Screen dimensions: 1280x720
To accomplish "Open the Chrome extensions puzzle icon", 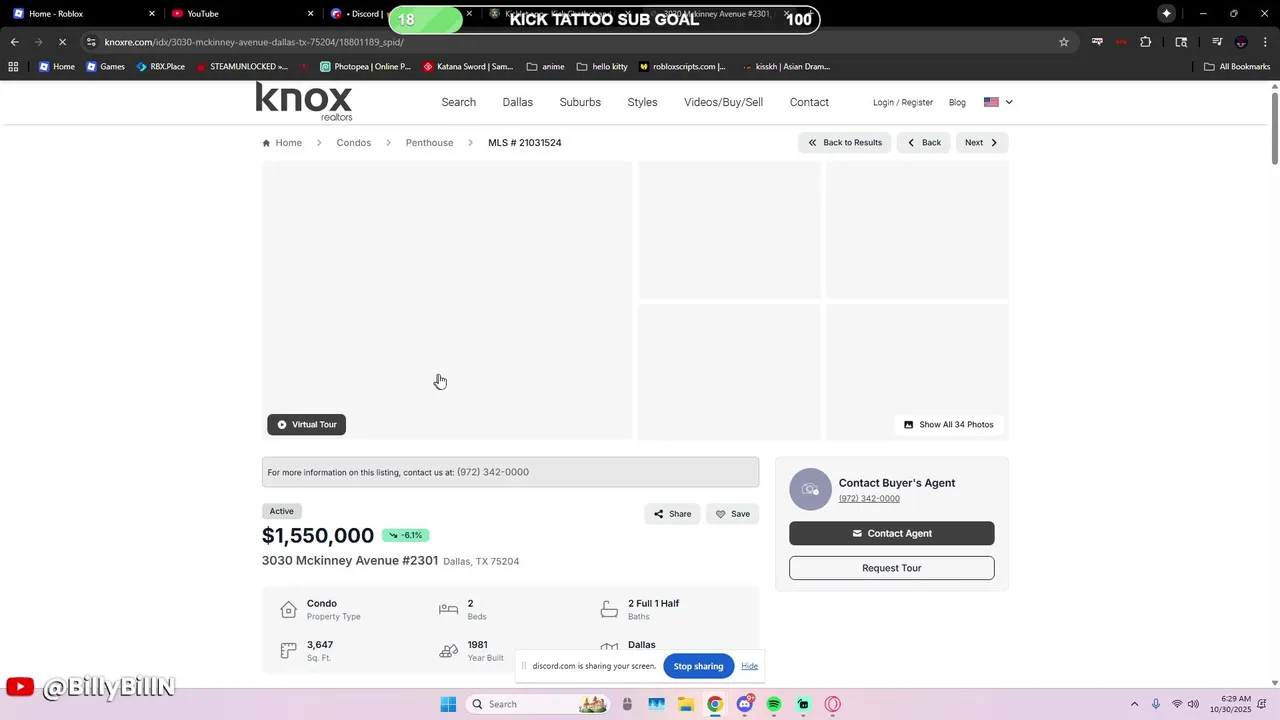I will click(1146, 42).
